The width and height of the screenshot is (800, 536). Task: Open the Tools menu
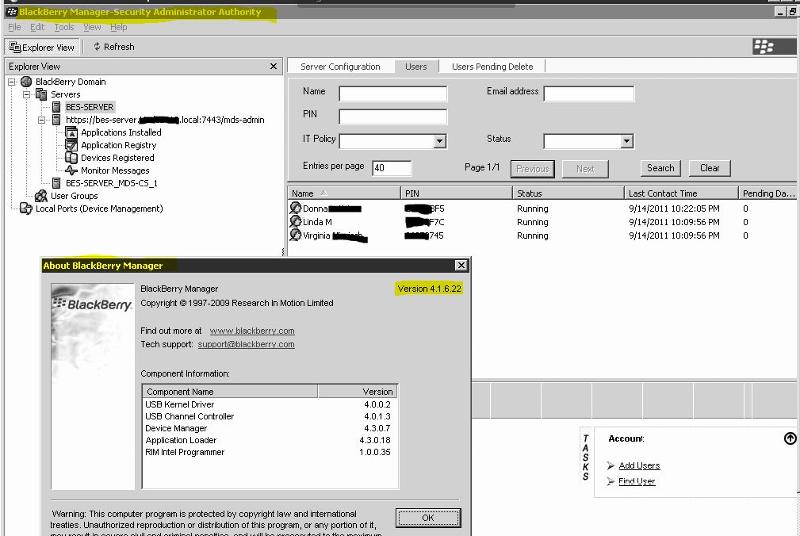[x=64, y=27]
